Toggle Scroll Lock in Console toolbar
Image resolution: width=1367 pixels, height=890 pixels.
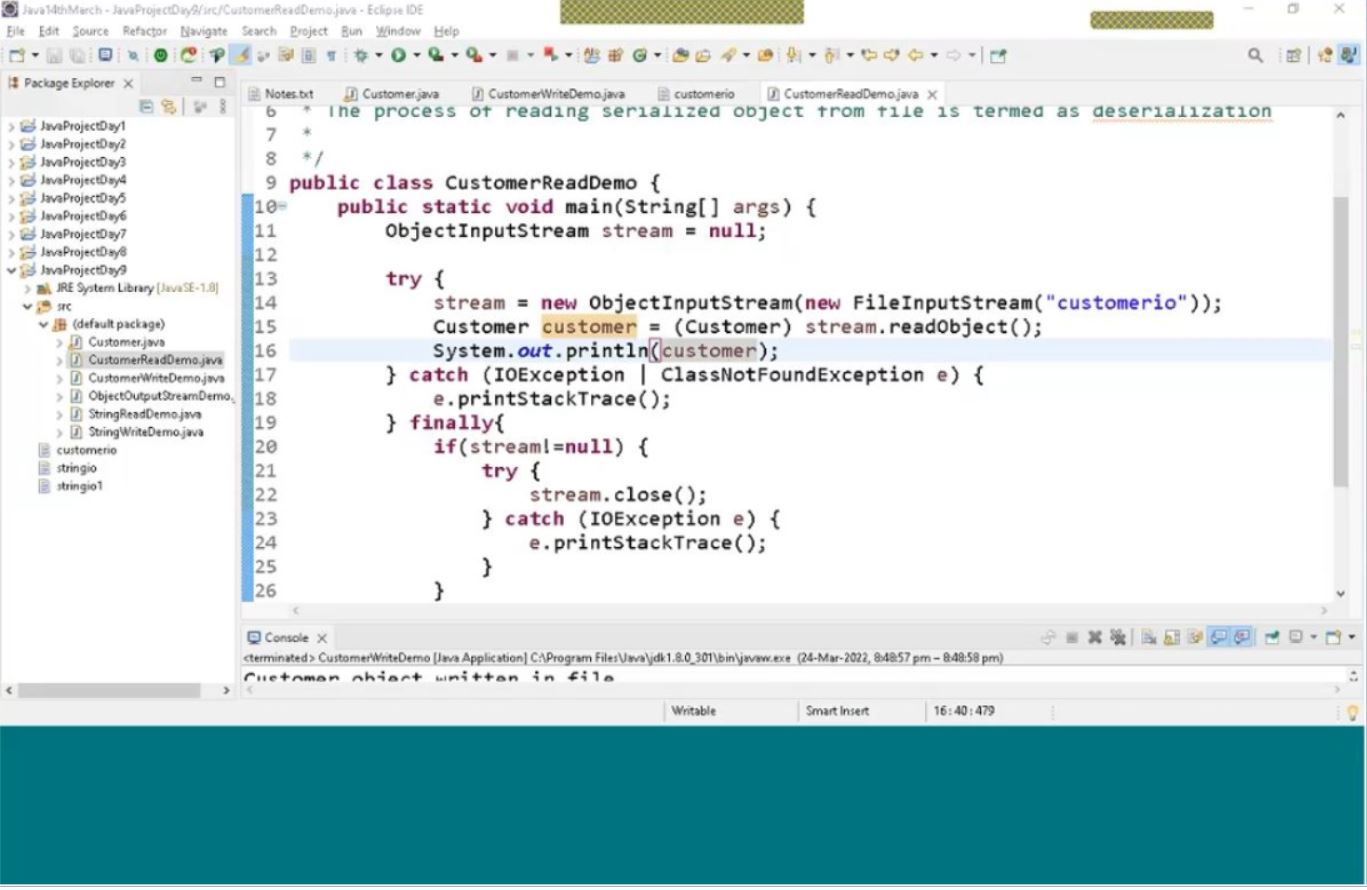point(1171,637)
